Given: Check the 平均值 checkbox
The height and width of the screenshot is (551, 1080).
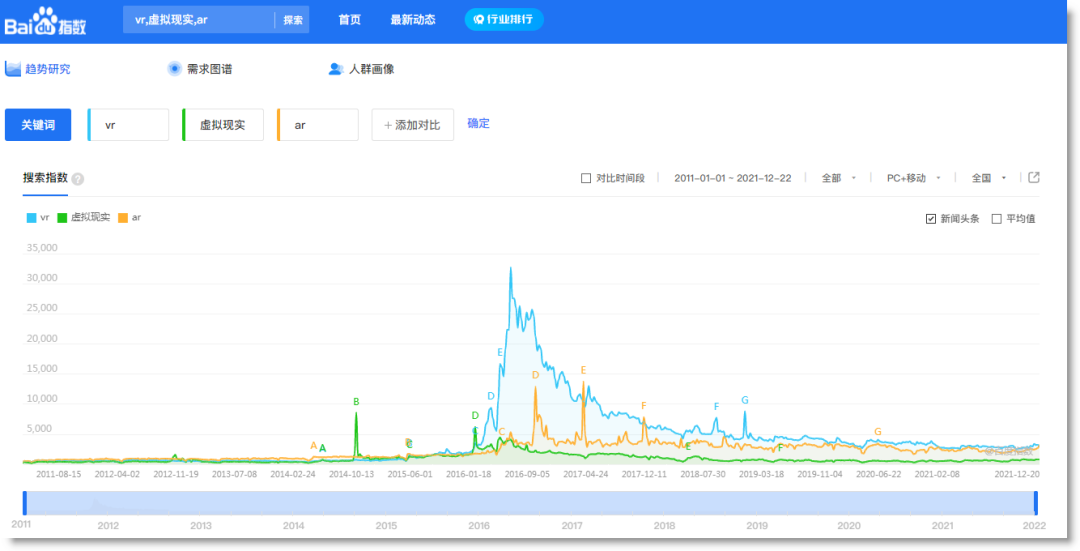Looking at the screenshot, I should pos(996,218).
